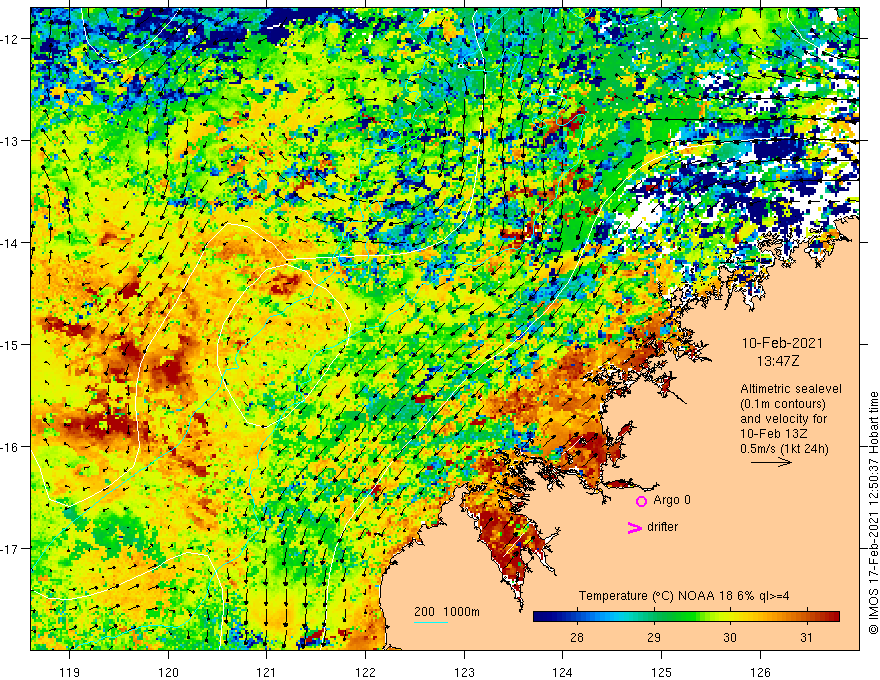Click the magenta drifter arrowhead legend symbol
880x680 pixels.
click(634, 528)
